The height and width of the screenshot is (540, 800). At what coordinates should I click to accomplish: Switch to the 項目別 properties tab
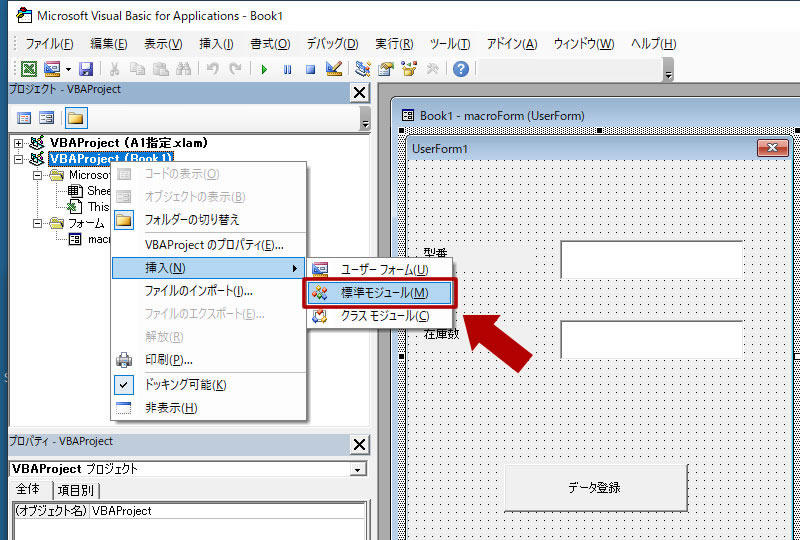point(76,490)
